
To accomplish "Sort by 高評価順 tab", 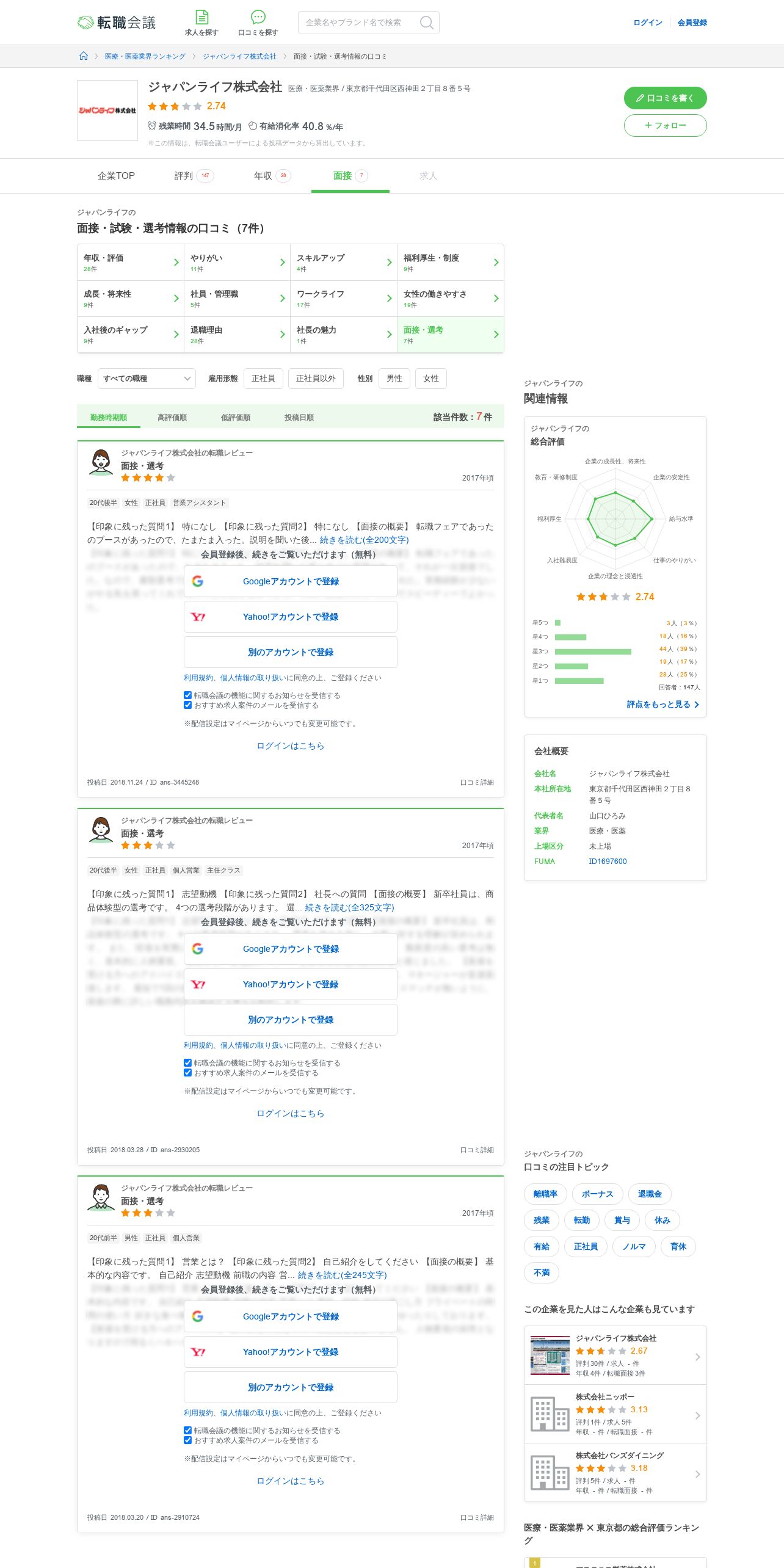I will click(172, 418).
